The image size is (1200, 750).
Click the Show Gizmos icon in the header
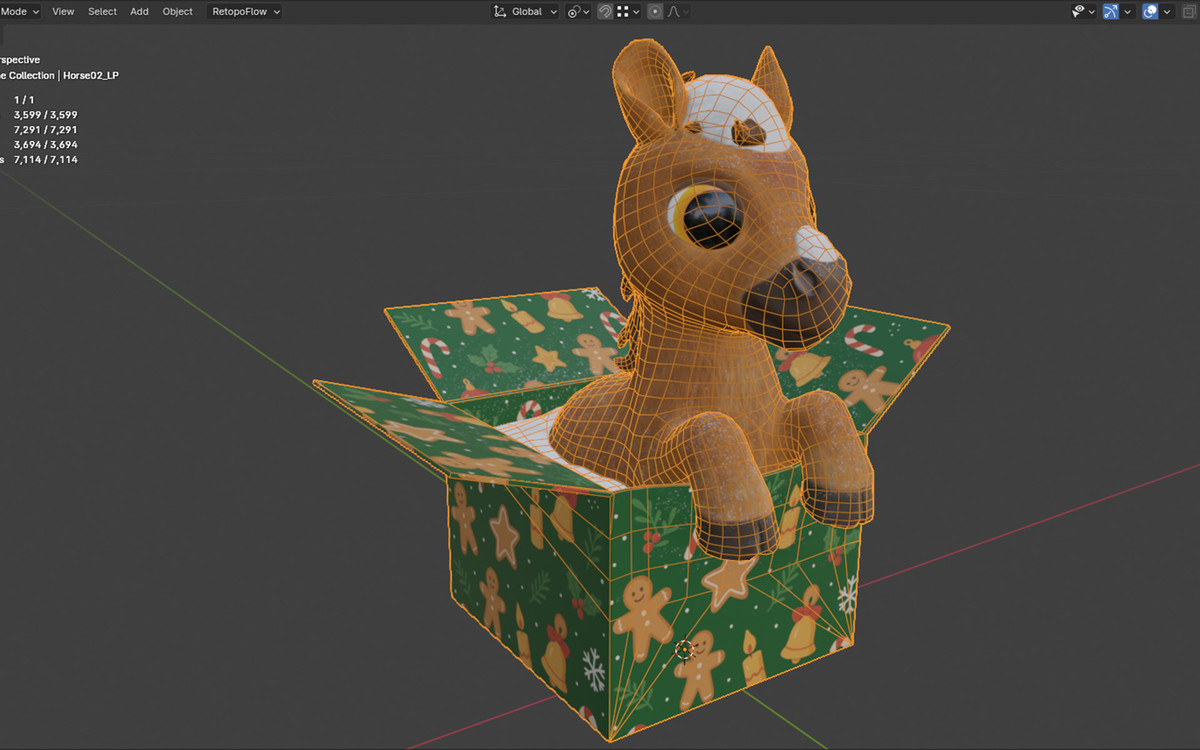[x=1111, y=11]
